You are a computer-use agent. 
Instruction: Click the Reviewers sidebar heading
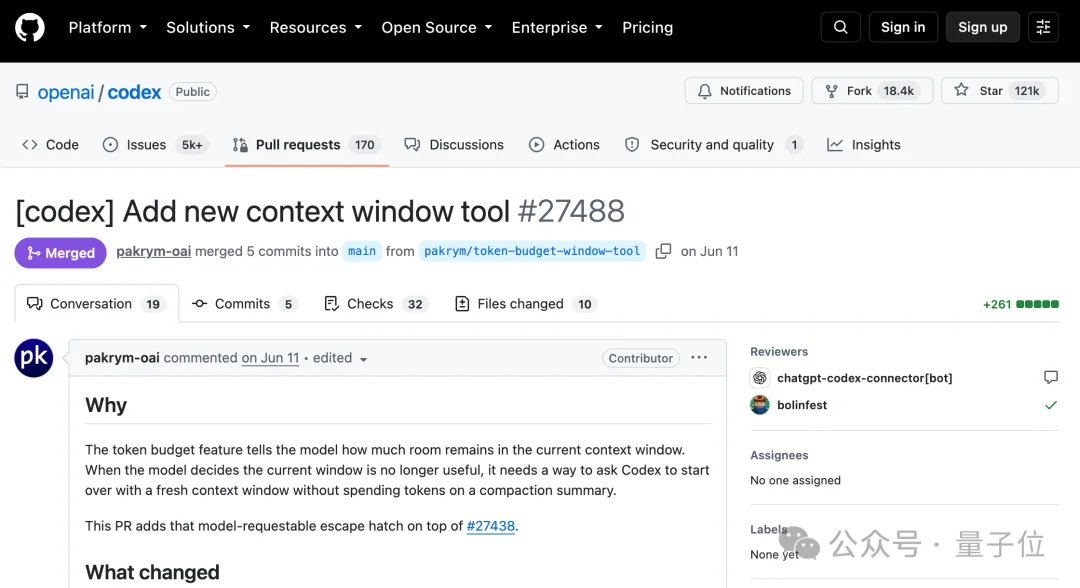pos(779,352)
